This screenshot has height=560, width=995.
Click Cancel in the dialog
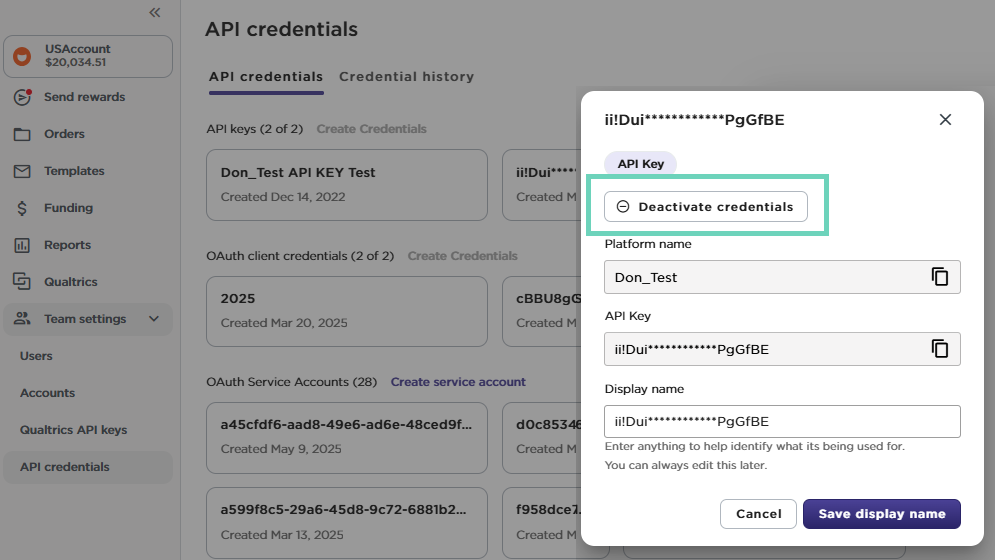coord(758,514)
